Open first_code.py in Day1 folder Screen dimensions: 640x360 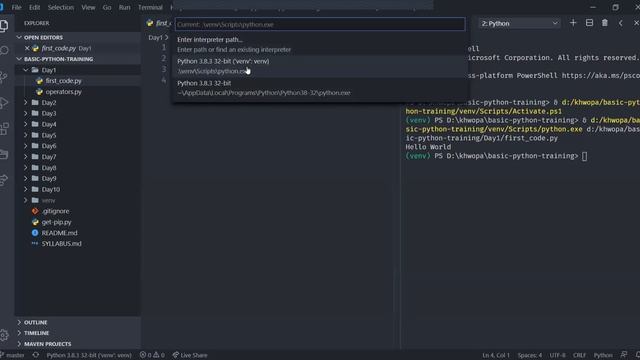63,81
